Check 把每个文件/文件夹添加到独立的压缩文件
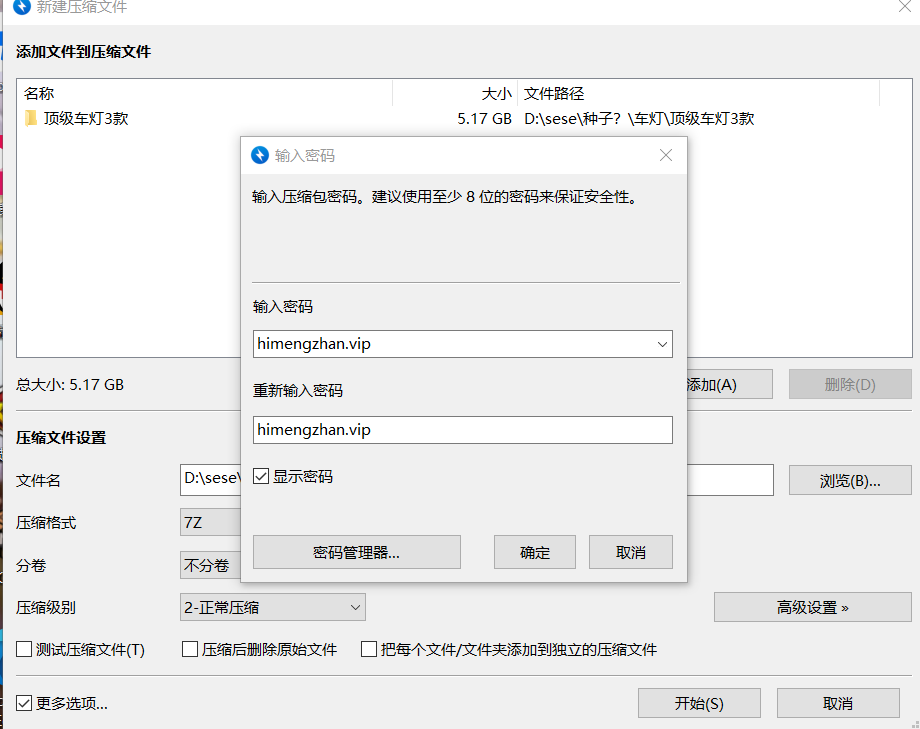The image size is (920, 729). tap(368, 649)
